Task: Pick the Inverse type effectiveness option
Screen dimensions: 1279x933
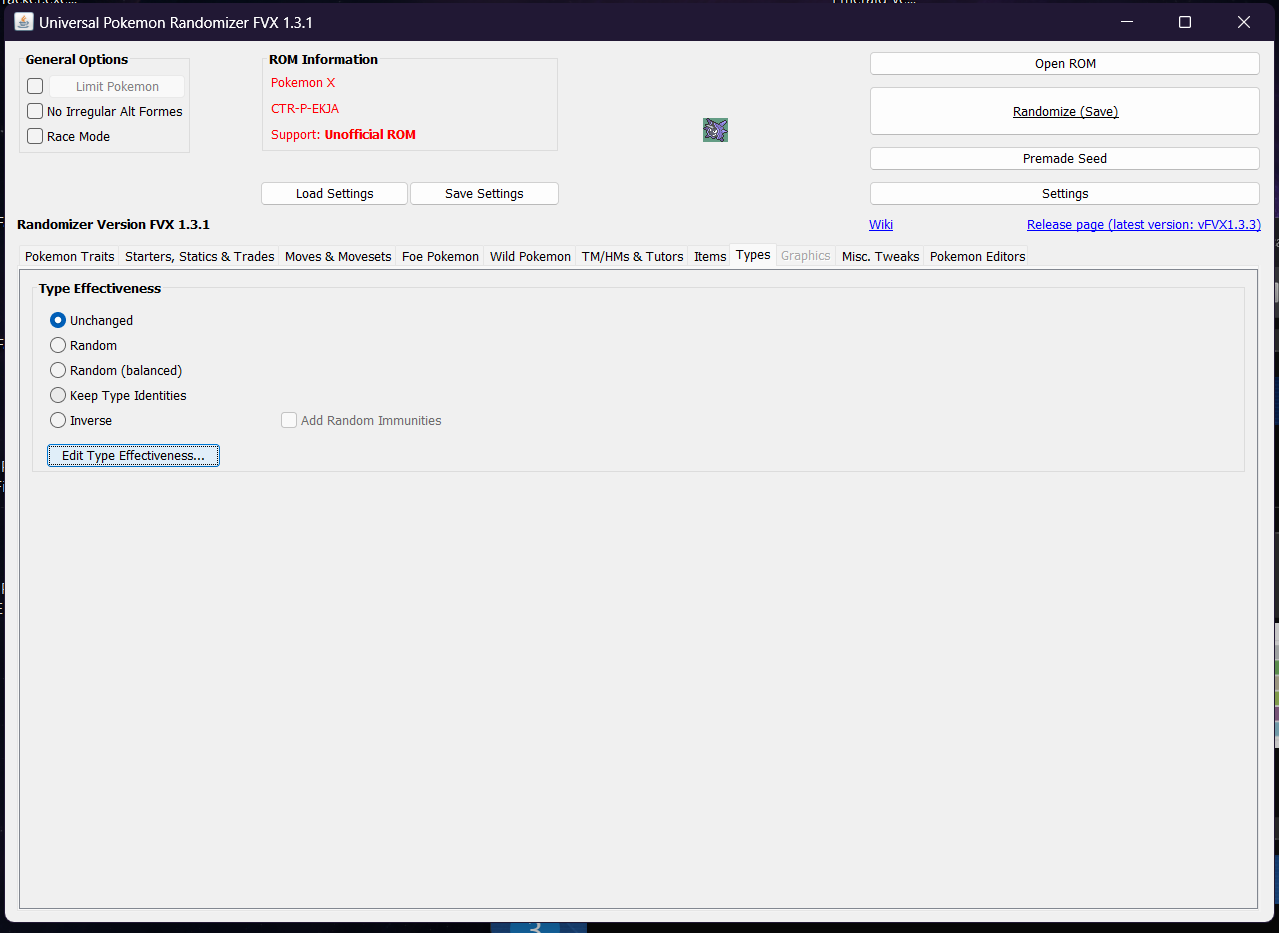Action: coord(58,420)
